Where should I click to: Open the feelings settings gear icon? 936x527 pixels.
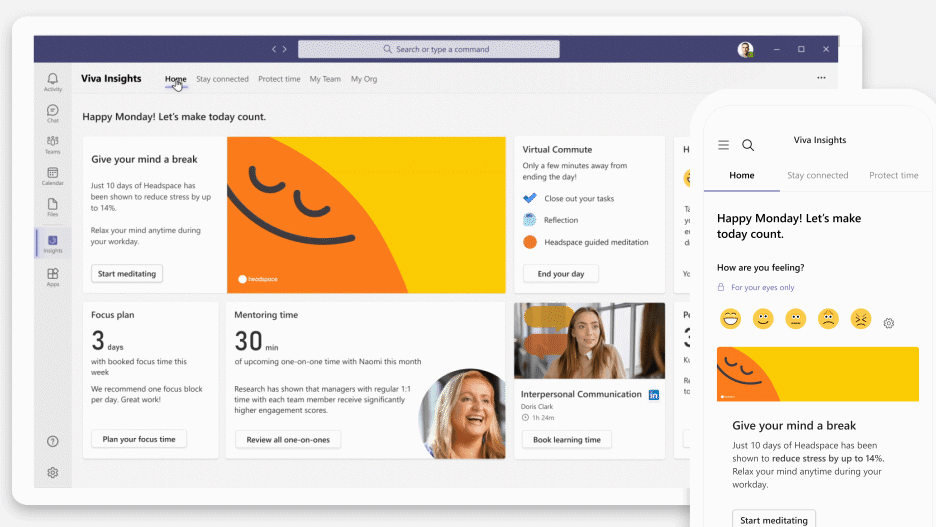(889, 323)
